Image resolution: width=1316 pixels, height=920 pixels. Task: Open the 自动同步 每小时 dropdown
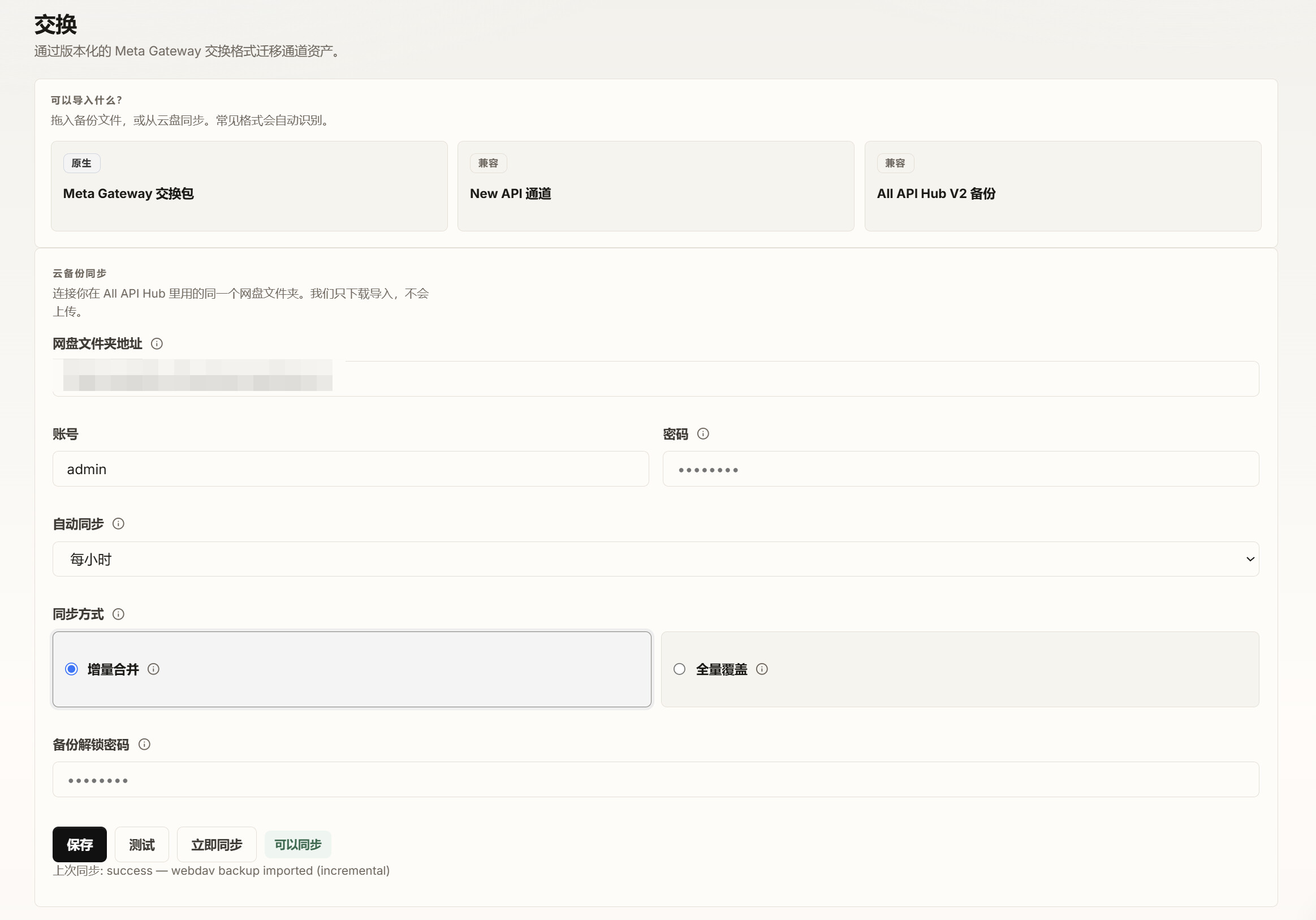pos(655,559)
